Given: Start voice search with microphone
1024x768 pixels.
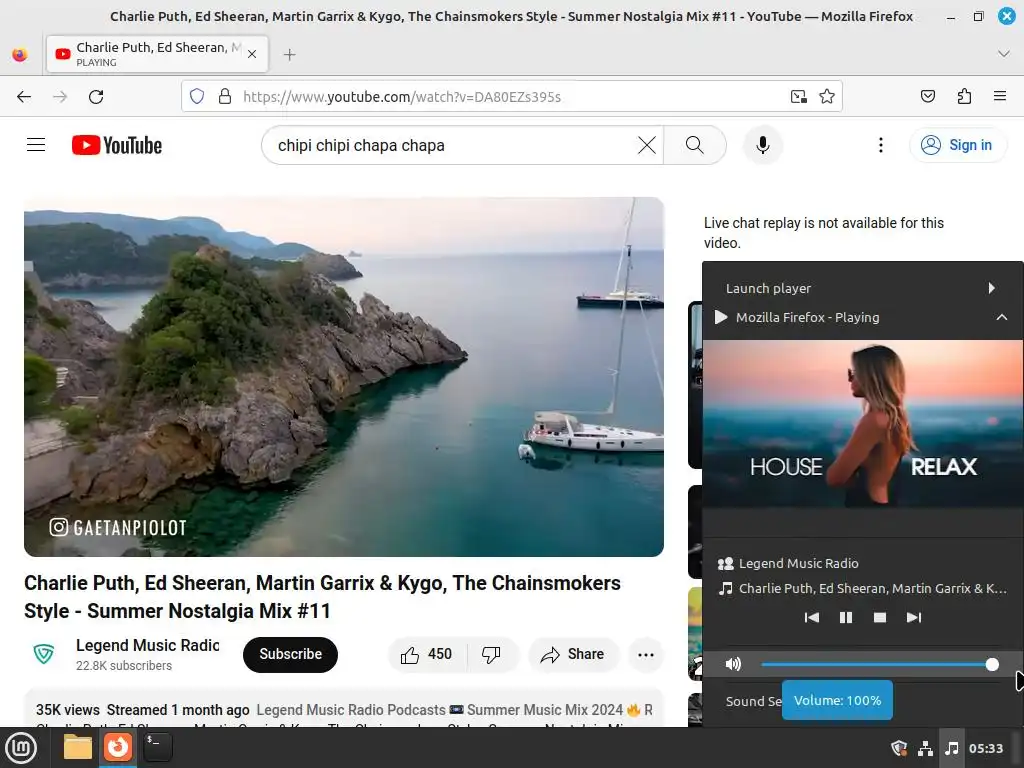Looking at the screenshot, I should (x=762, y=145).
